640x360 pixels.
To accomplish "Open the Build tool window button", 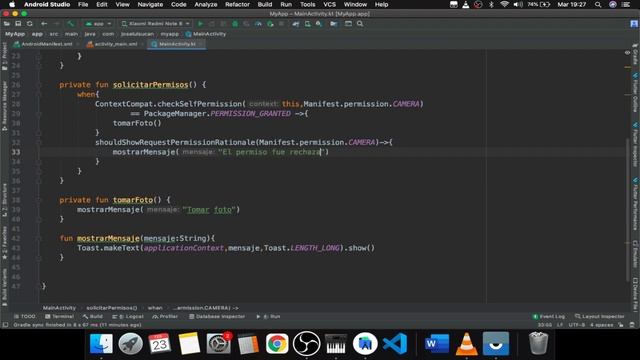I will coord(93,316).
